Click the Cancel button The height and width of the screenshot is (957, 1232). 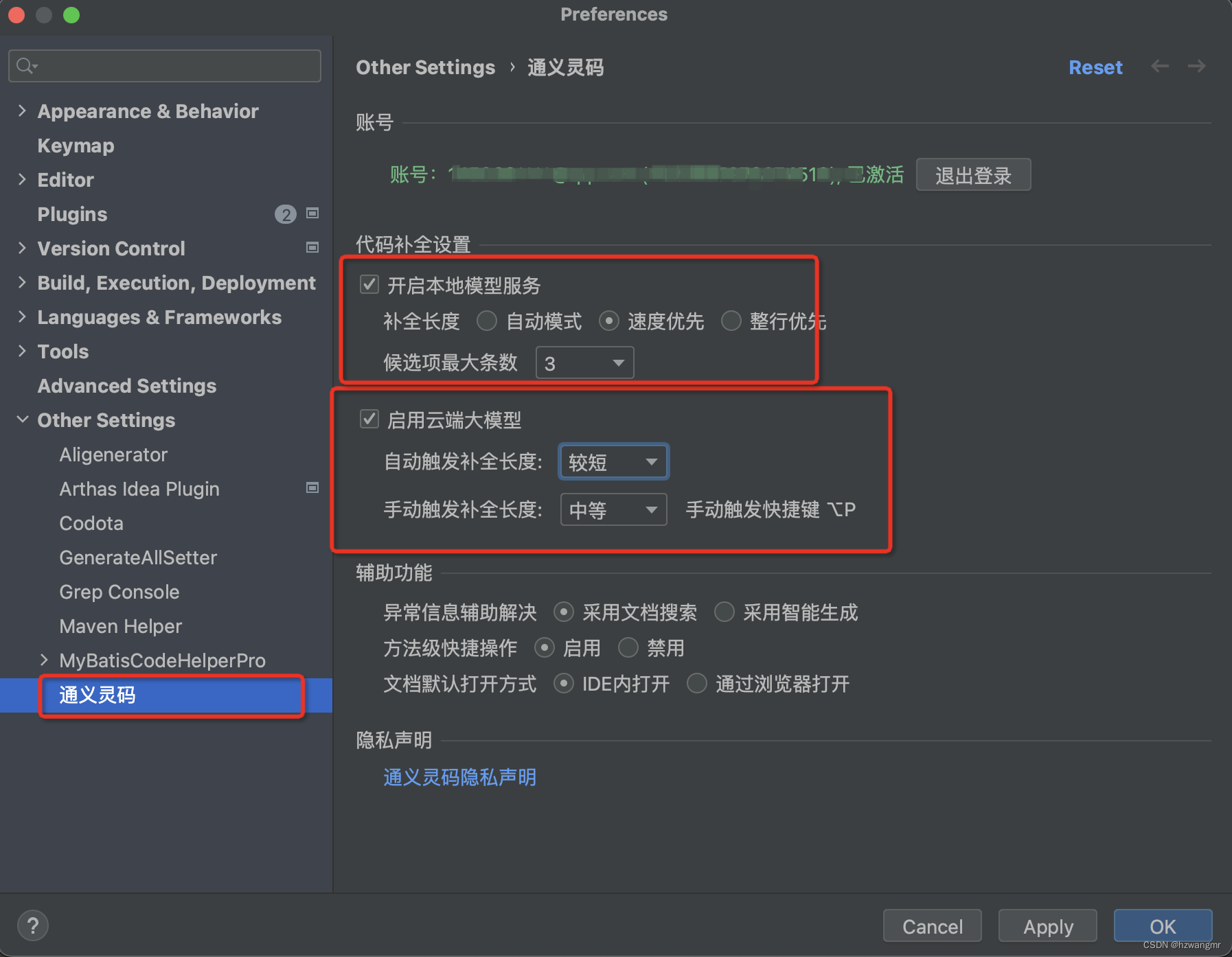(932, 926)
